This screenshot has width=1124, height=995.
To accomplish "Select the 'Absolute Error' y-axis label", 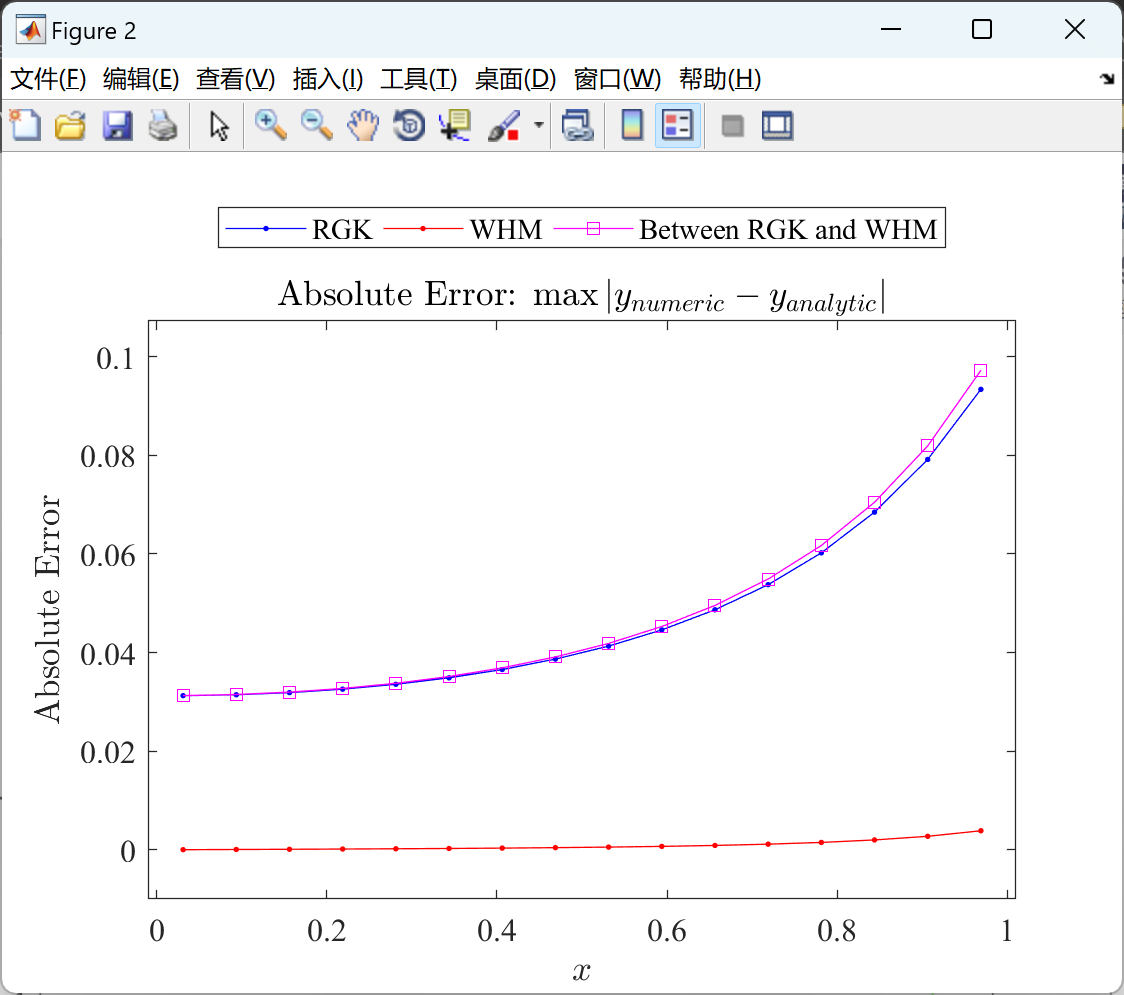I will pos(48,609).
